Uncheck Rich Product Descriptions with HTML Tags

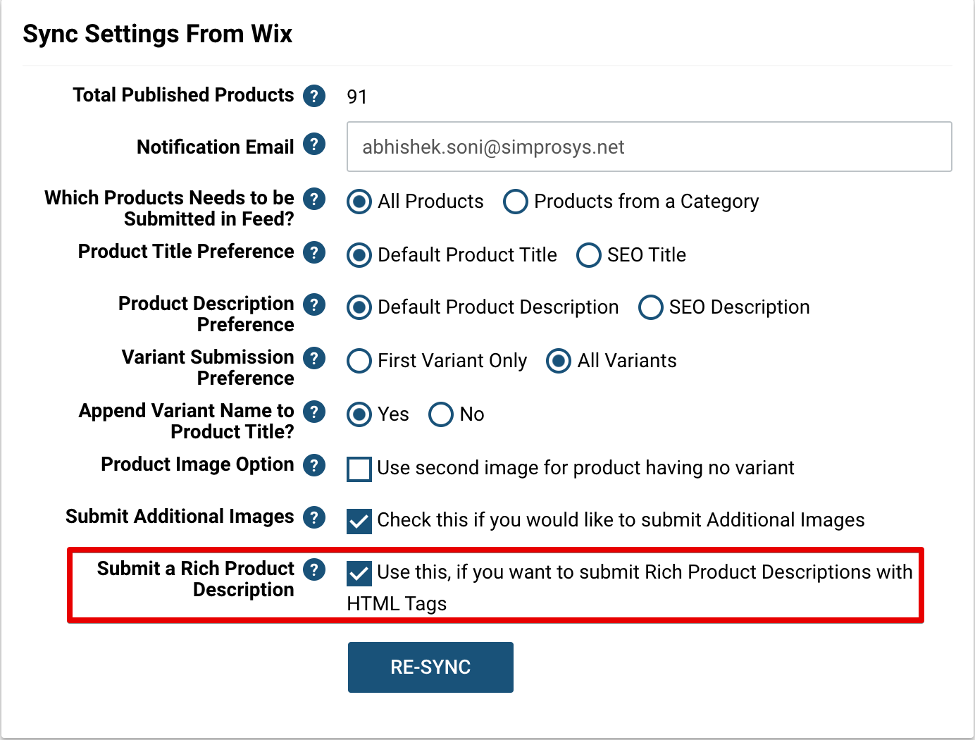click(359, 573)
